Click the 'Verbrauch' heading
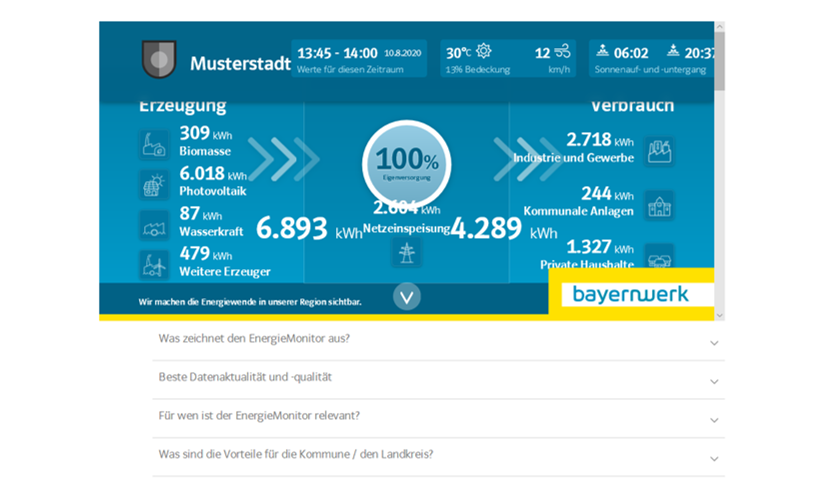The image size is (831, 481). pyautogui.click(x=632, y=105)
